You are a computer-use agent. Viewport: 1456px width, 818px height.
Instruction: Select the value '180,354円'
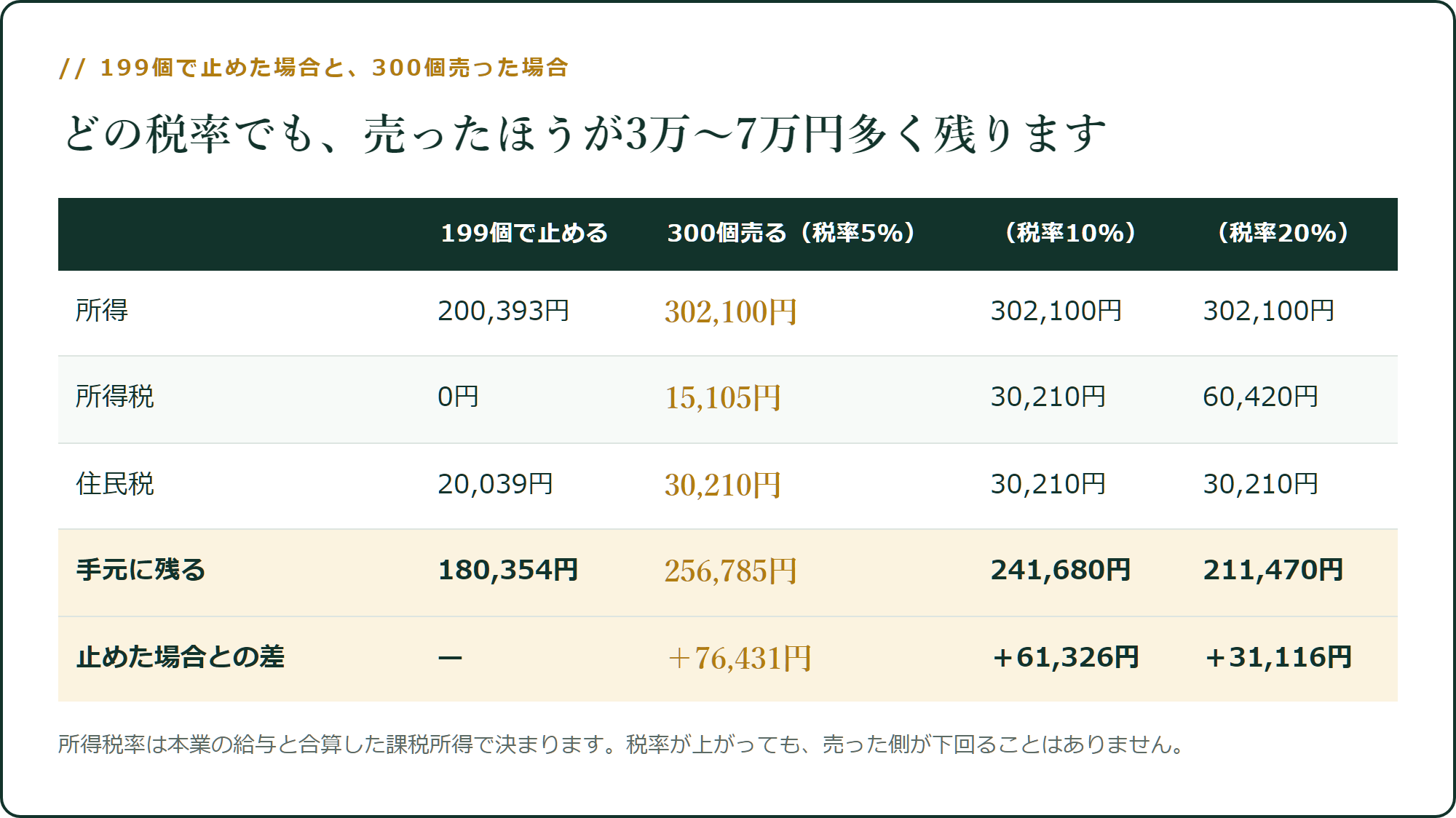click(508, 570)
